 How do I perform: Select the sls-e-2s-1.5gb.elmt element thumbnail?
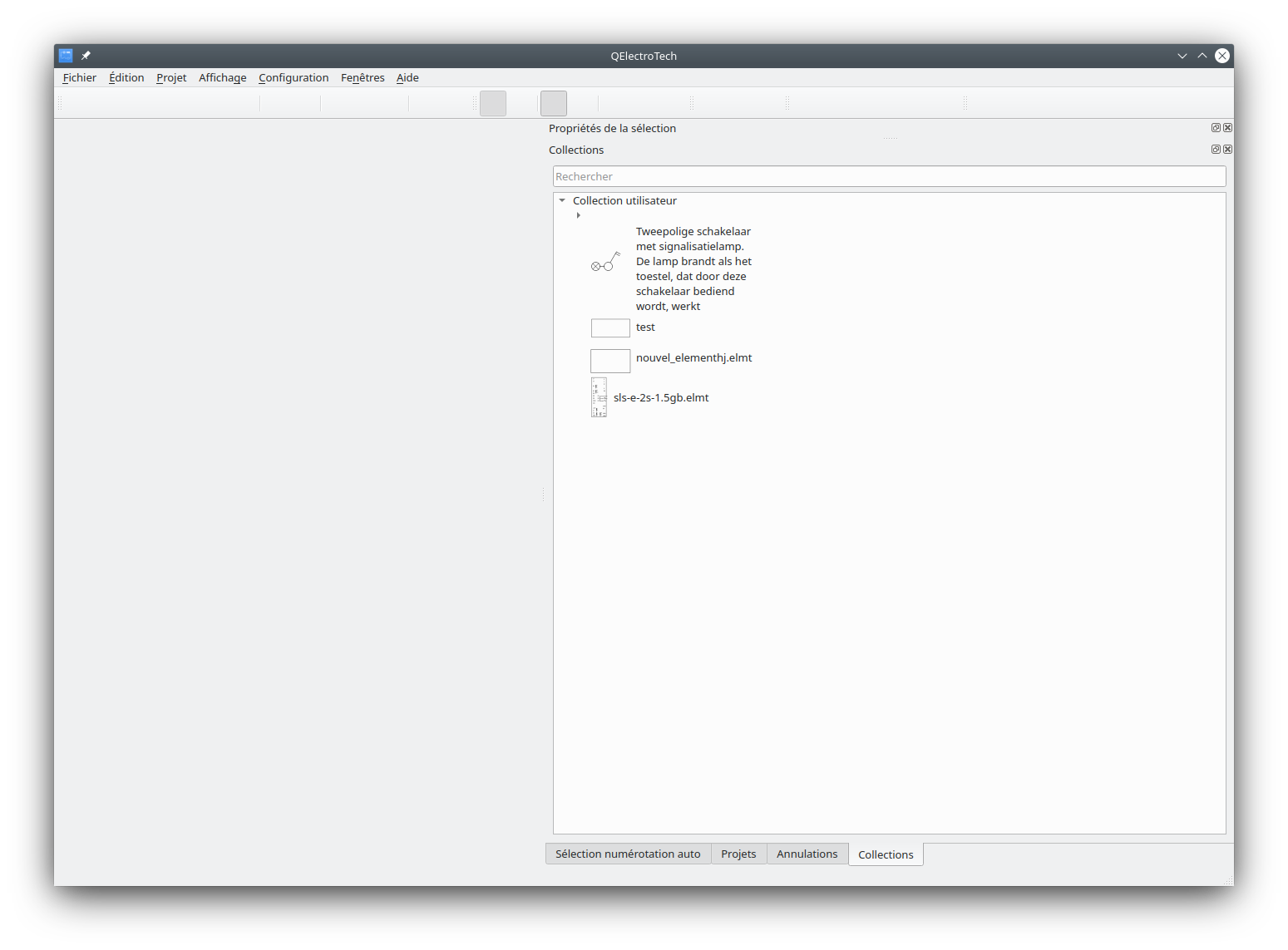pyautogui.click(x=599, y=397)
